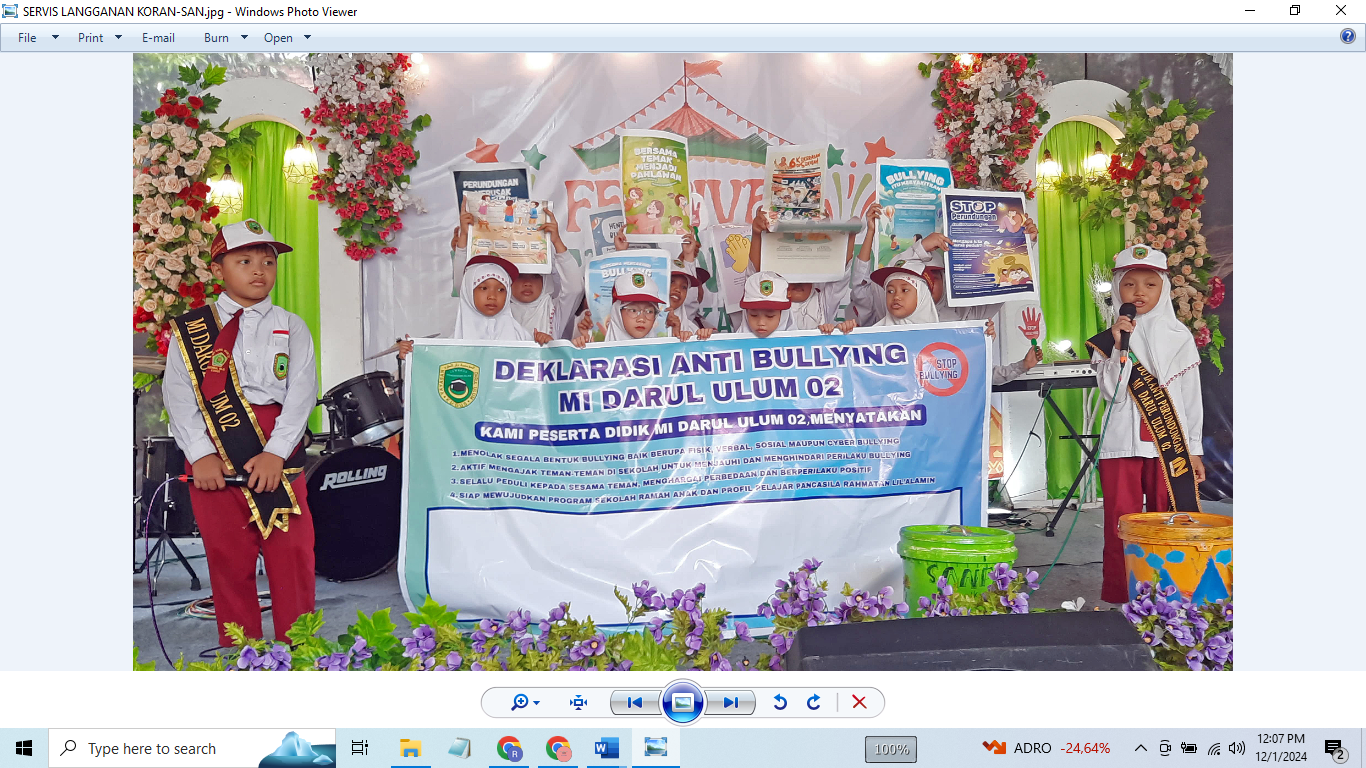
Task: Open the zoom magnifier control
Action: point(524,703)
